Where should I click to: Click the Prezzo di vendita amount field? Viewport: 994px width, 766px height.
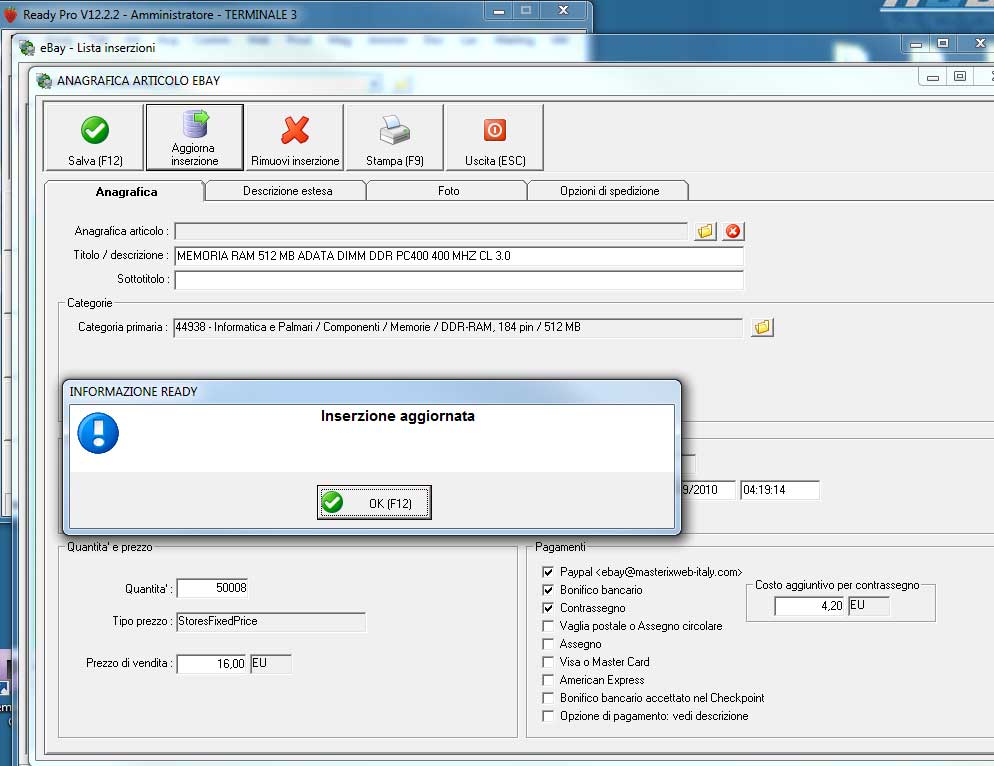pyautogui.click(x=212, y=664)
